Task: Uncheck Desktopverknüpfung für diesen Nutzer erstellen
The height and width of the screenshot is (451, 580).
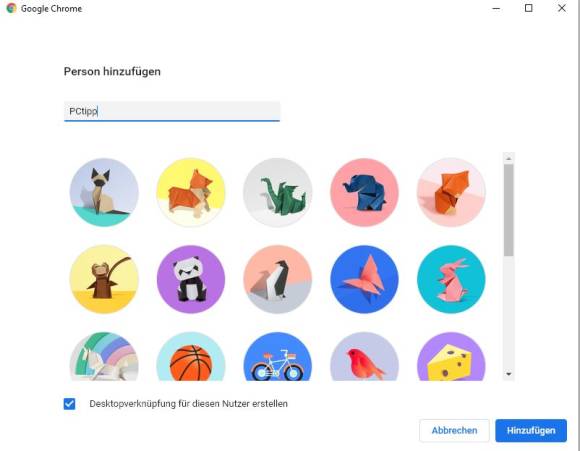Action: point(69,404)
